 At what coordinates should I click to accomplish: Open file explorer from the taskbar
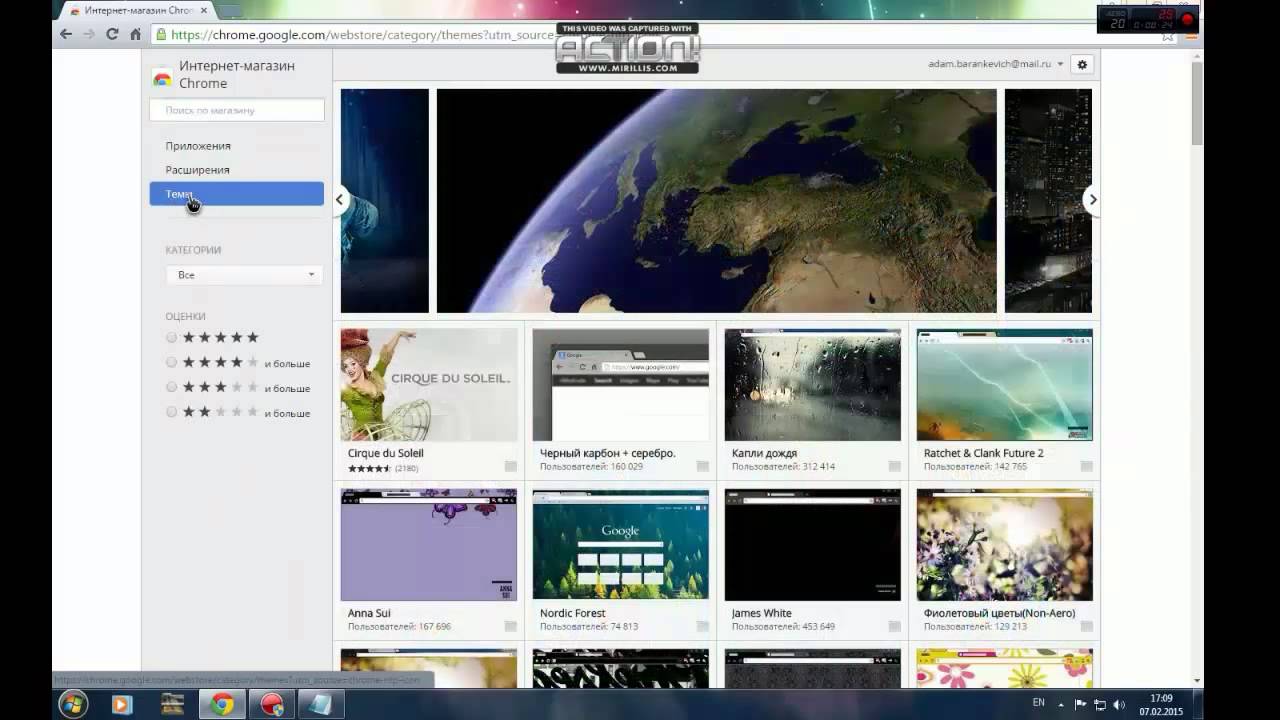point(172,704)
